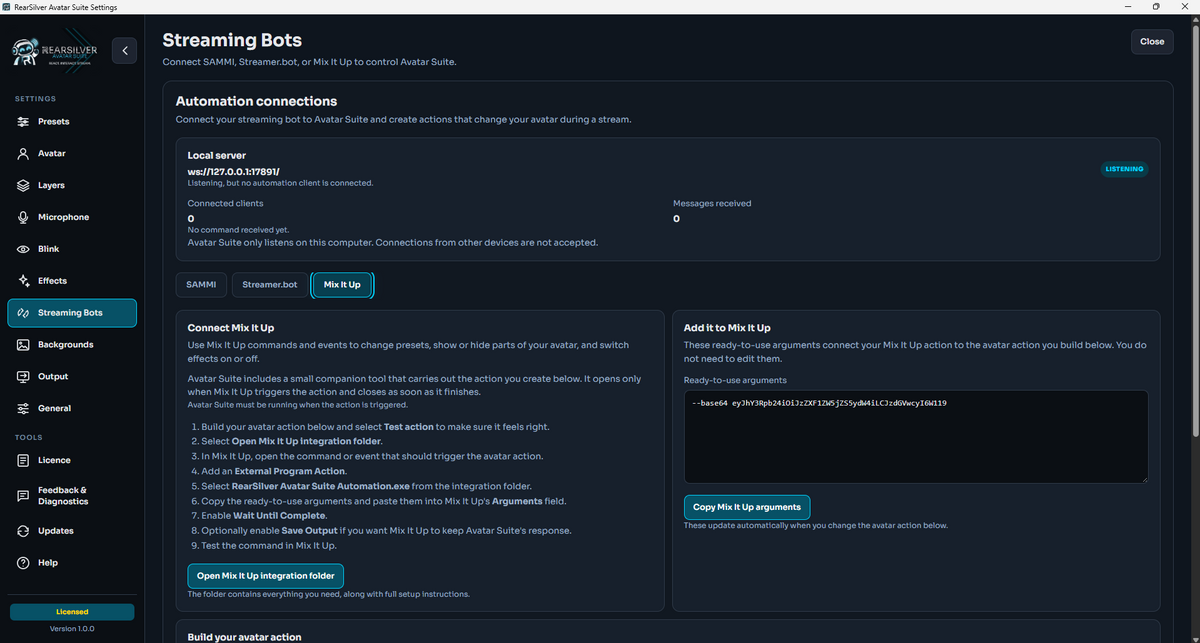Click step 9 Test the command in Mix It Up
This screenshot has height=643, width=1200.
tap(264, 545)
